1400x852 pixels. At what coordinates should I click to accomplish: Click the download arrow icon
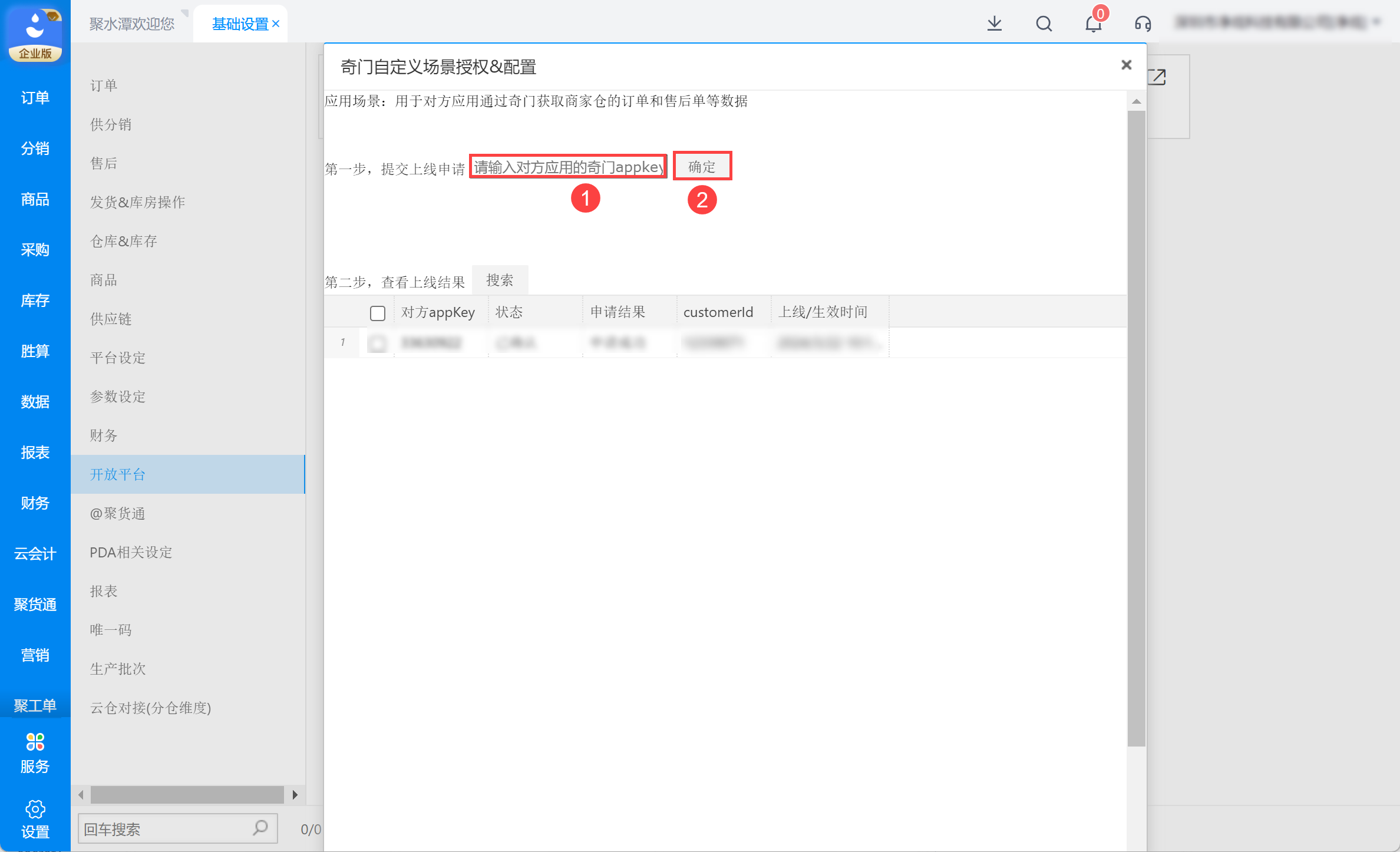tap(994, 24)
